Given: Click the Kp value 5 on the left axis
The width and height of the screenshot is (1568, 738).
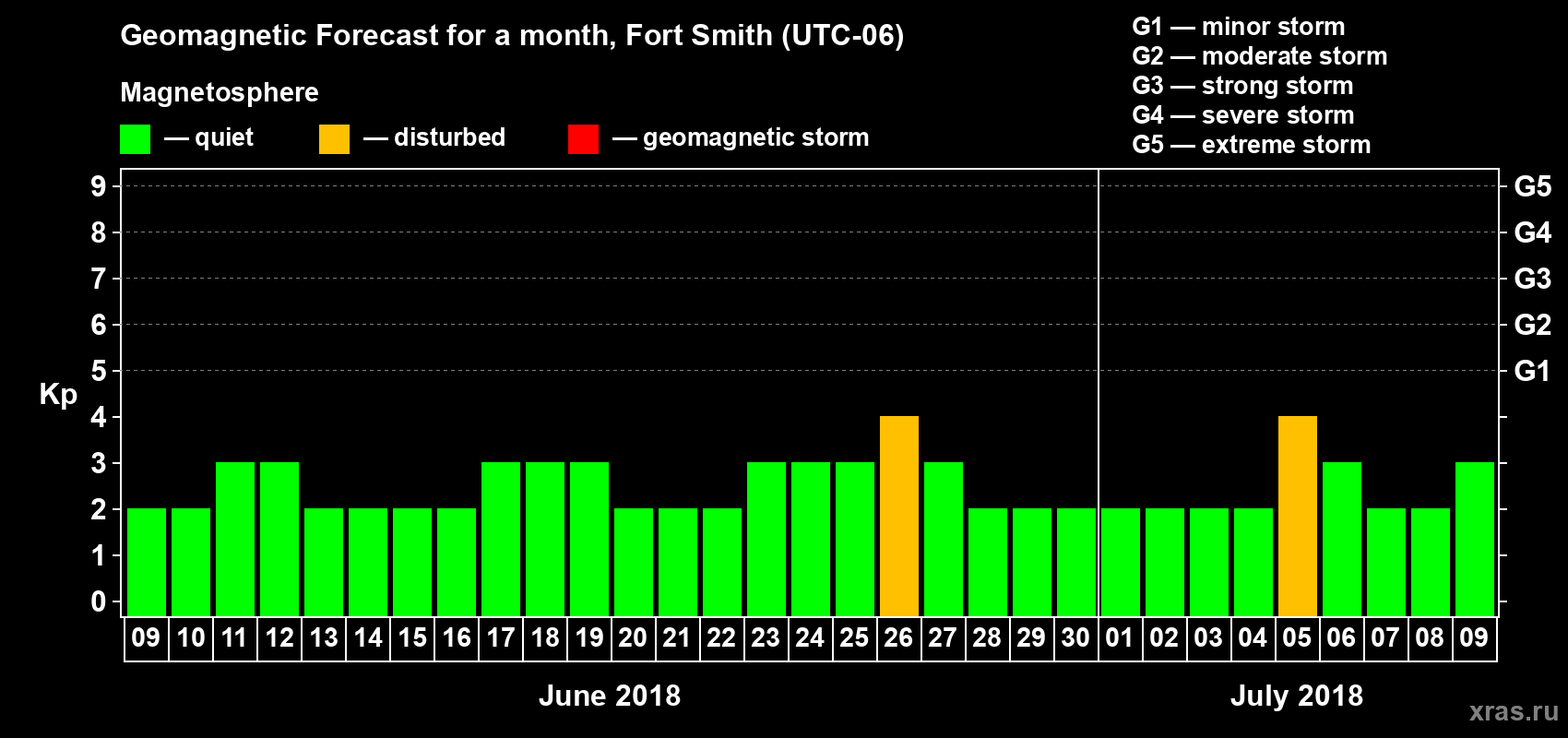Looking at the screenshot, I should coord(99,371).
